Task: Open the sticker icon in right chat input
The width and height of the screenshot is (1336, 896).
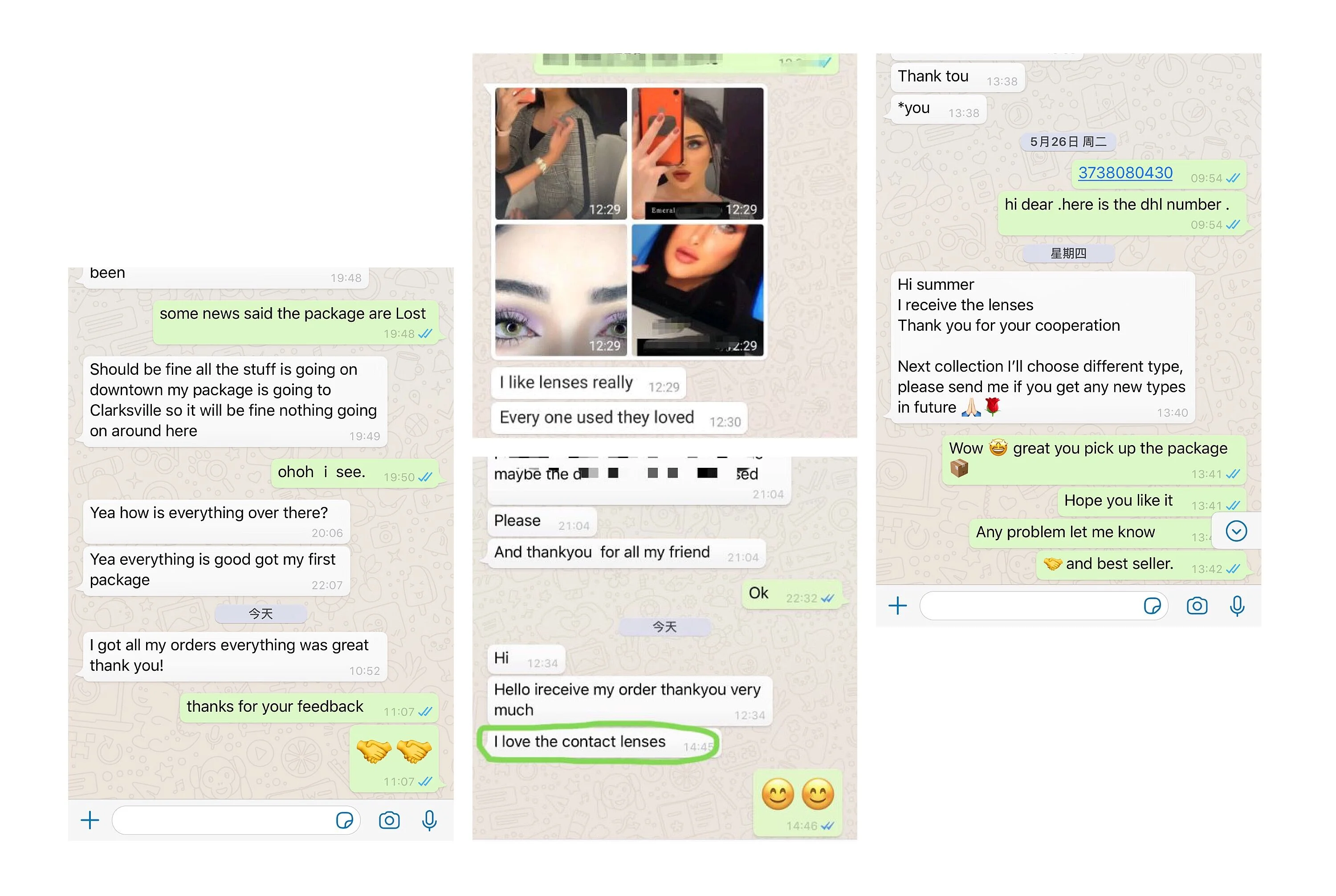Action: click(1152, 606)
